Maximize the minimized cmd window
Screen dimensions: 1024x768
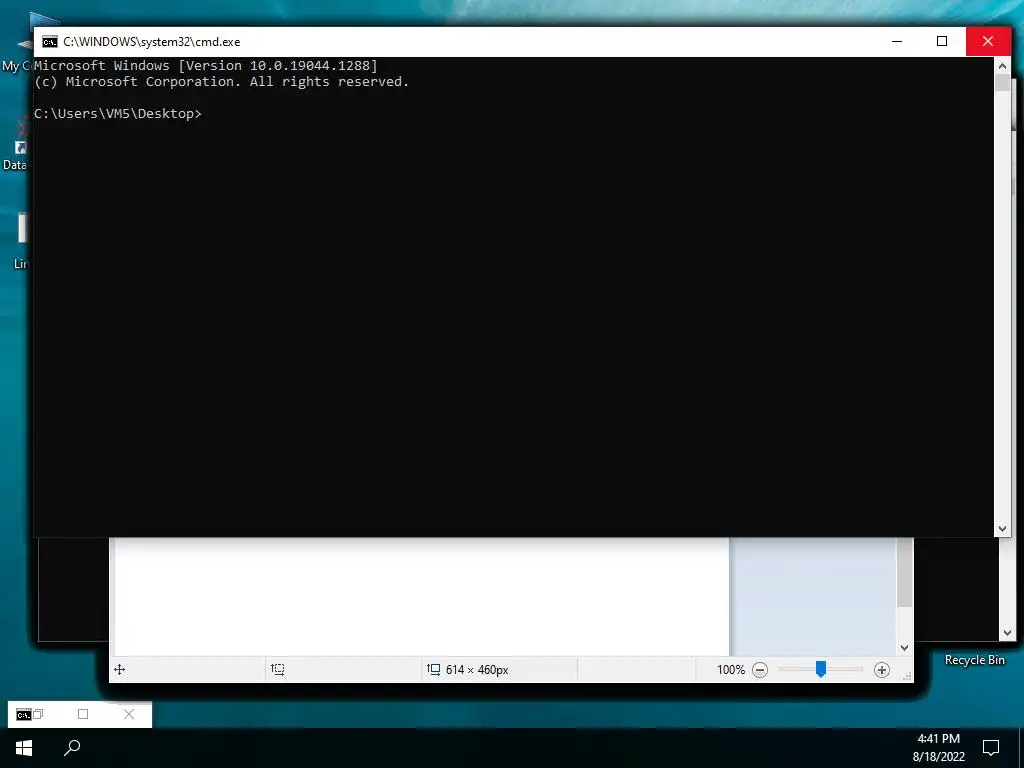83,714
